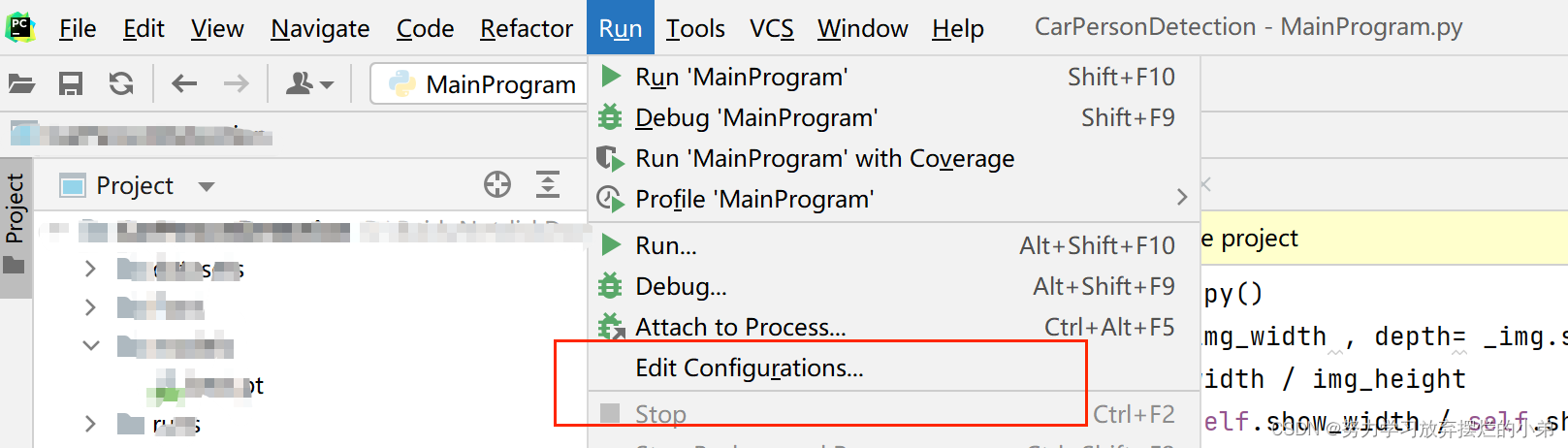Click Attach to Process... menu entry

coord(740,327)
